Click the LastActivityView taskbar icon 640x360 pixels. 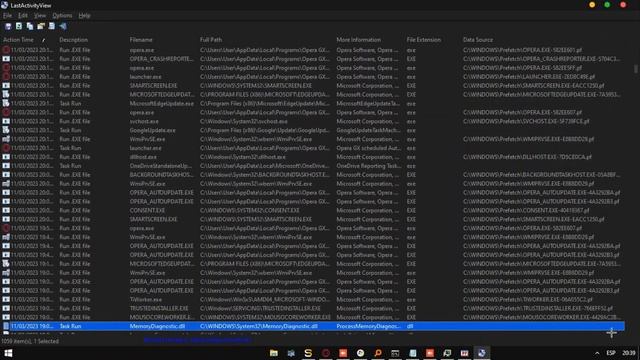point(482,353)
